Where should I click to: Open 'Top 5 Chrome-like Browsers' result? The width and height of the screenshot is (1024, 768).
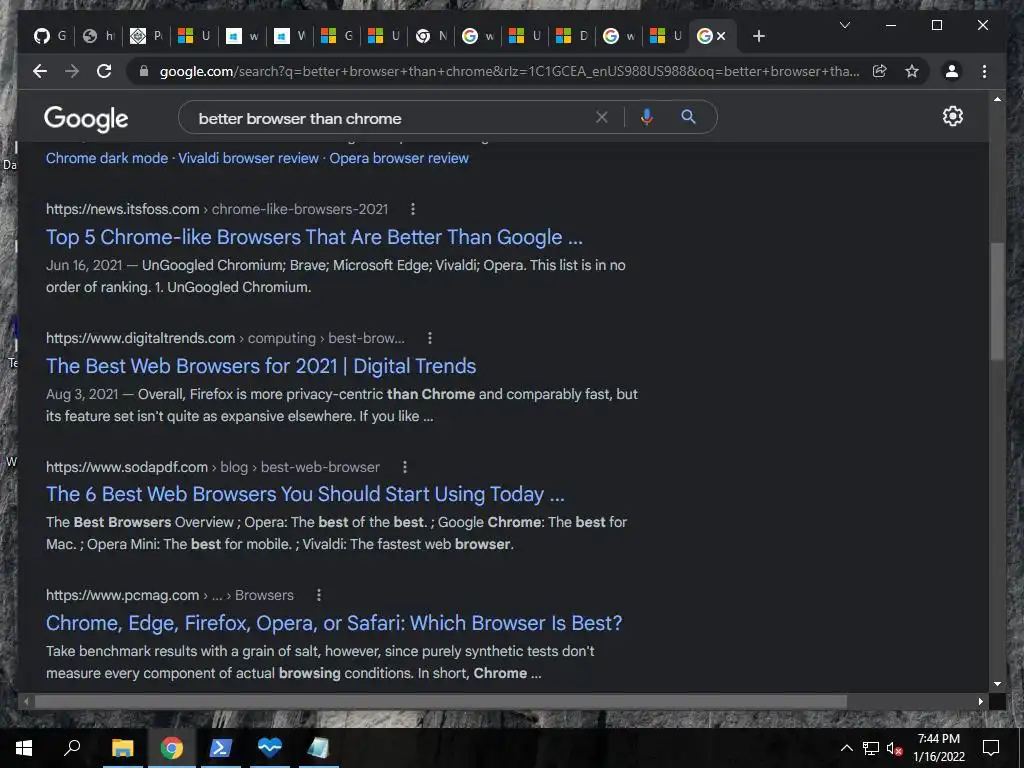pyautogui.click(x=314, y=237)
